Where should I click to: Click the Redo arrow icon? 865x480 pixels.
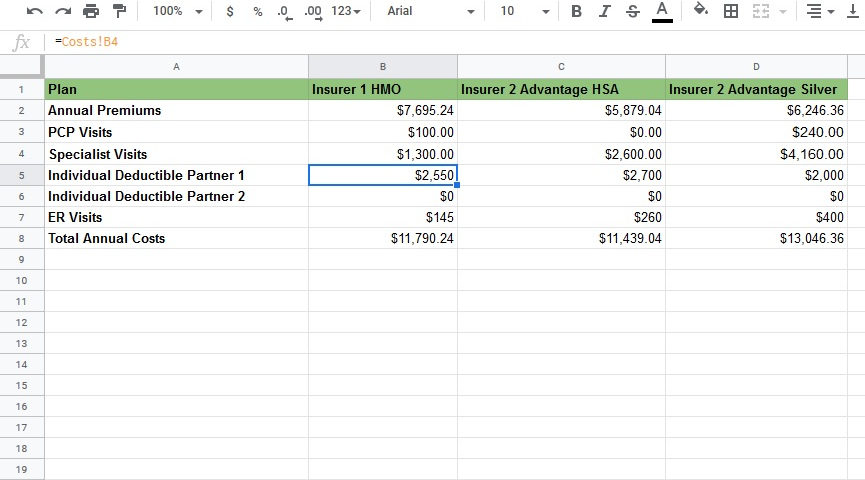[63, 11]
